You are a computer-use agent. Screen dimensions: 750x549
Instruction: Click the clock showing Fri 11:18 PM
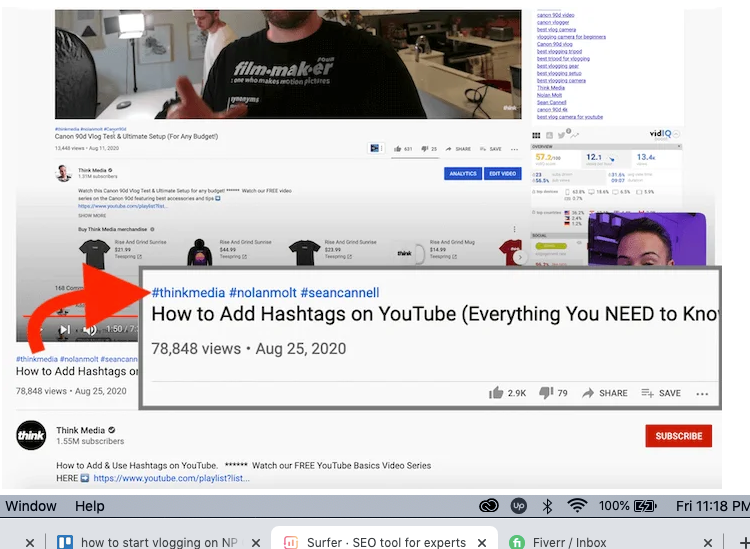coord(712,505)
